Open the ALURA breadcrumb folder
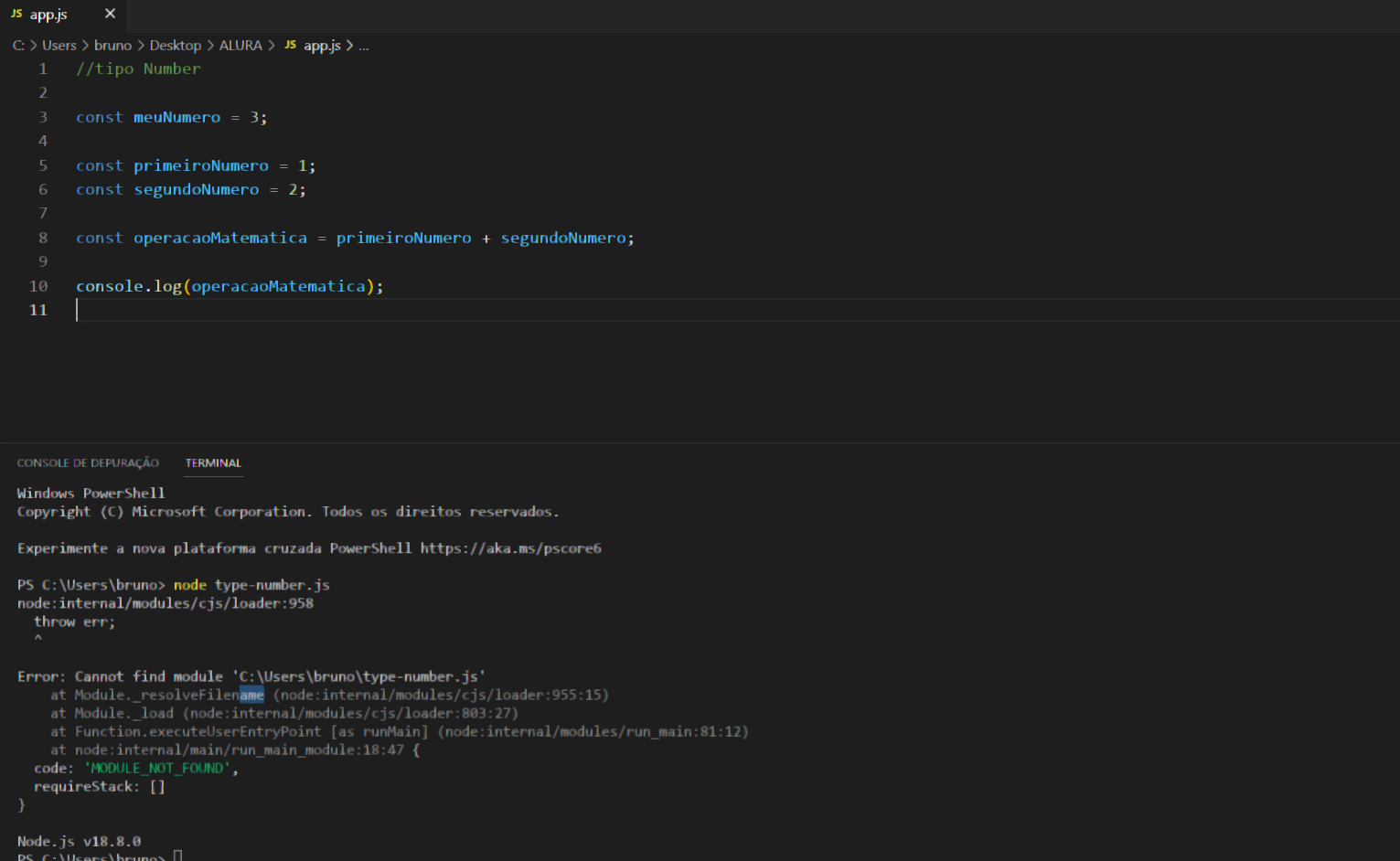 240,45
